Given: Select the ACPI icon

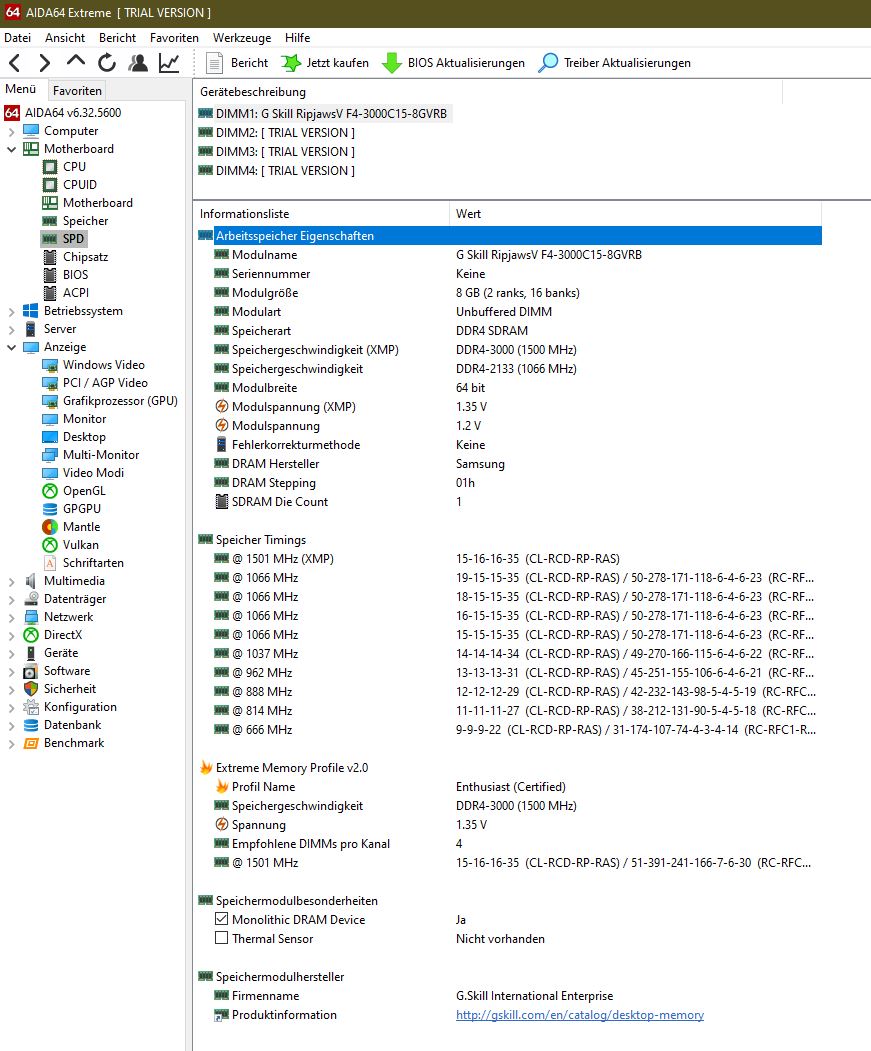Looking at the screenshot, I should pyautogui.click(x=50, y=293).
